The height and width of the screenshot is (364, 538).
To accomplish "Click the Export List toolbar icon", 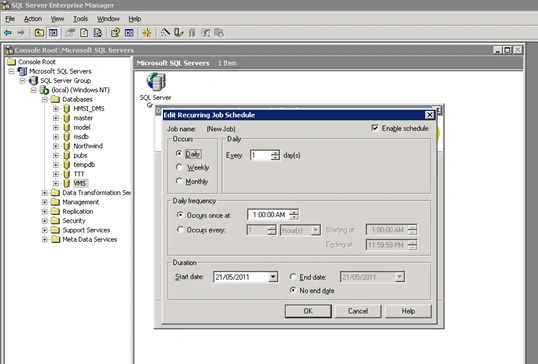I will (98, 33).
